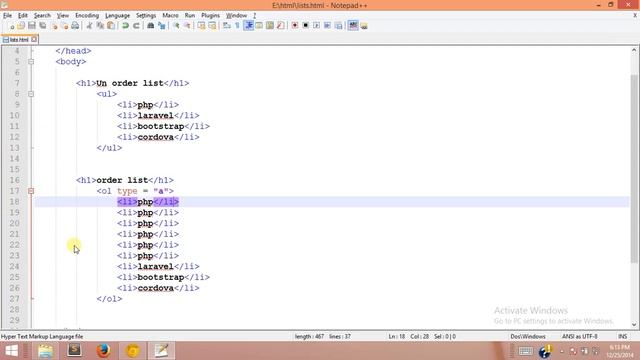Open the View menu
Screen dimensions: 640x360
tap(62, 16)
